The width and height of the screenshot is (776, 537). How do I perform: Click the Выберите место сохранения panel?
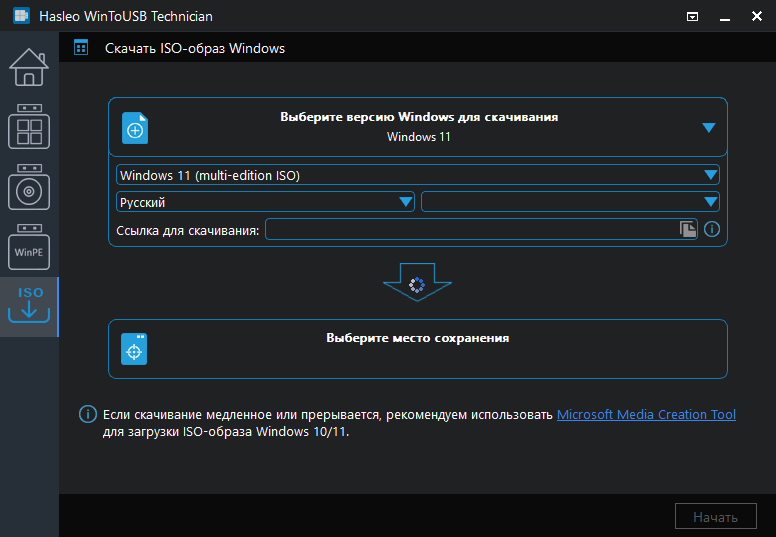point(418,349)
